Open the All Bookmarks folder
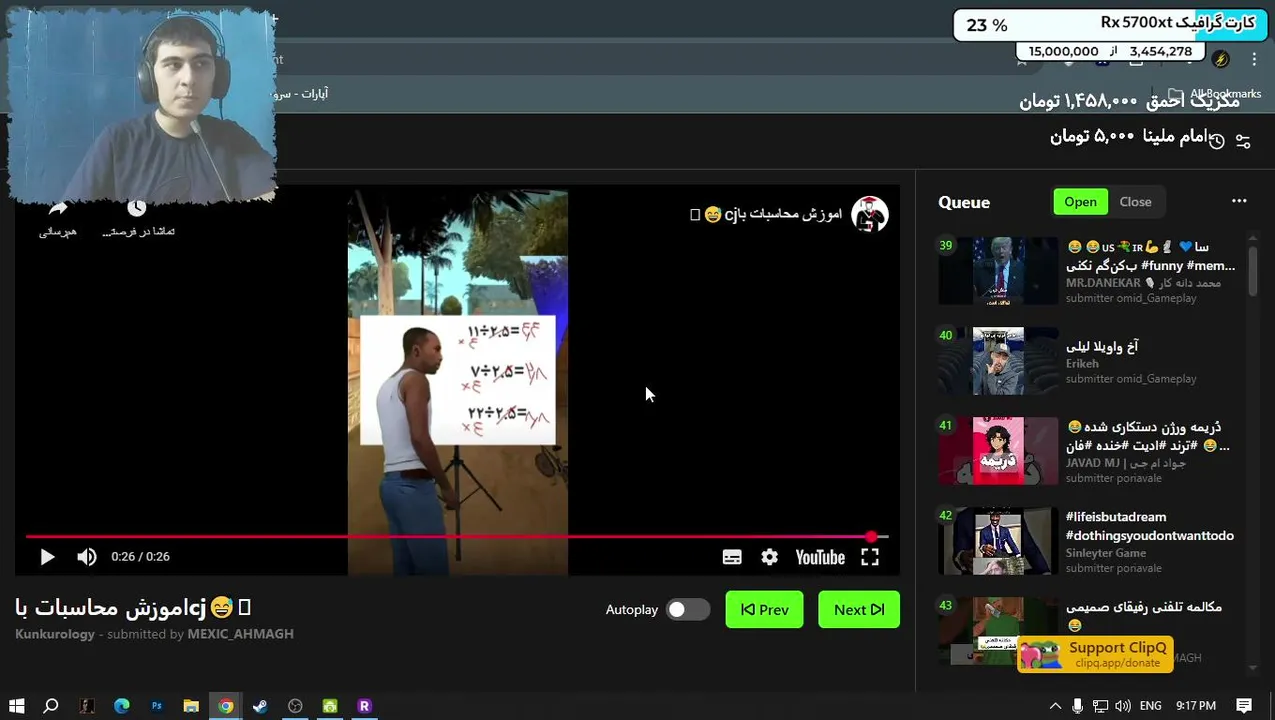This screenshot has width=1275, height=720. point(1214,94)
